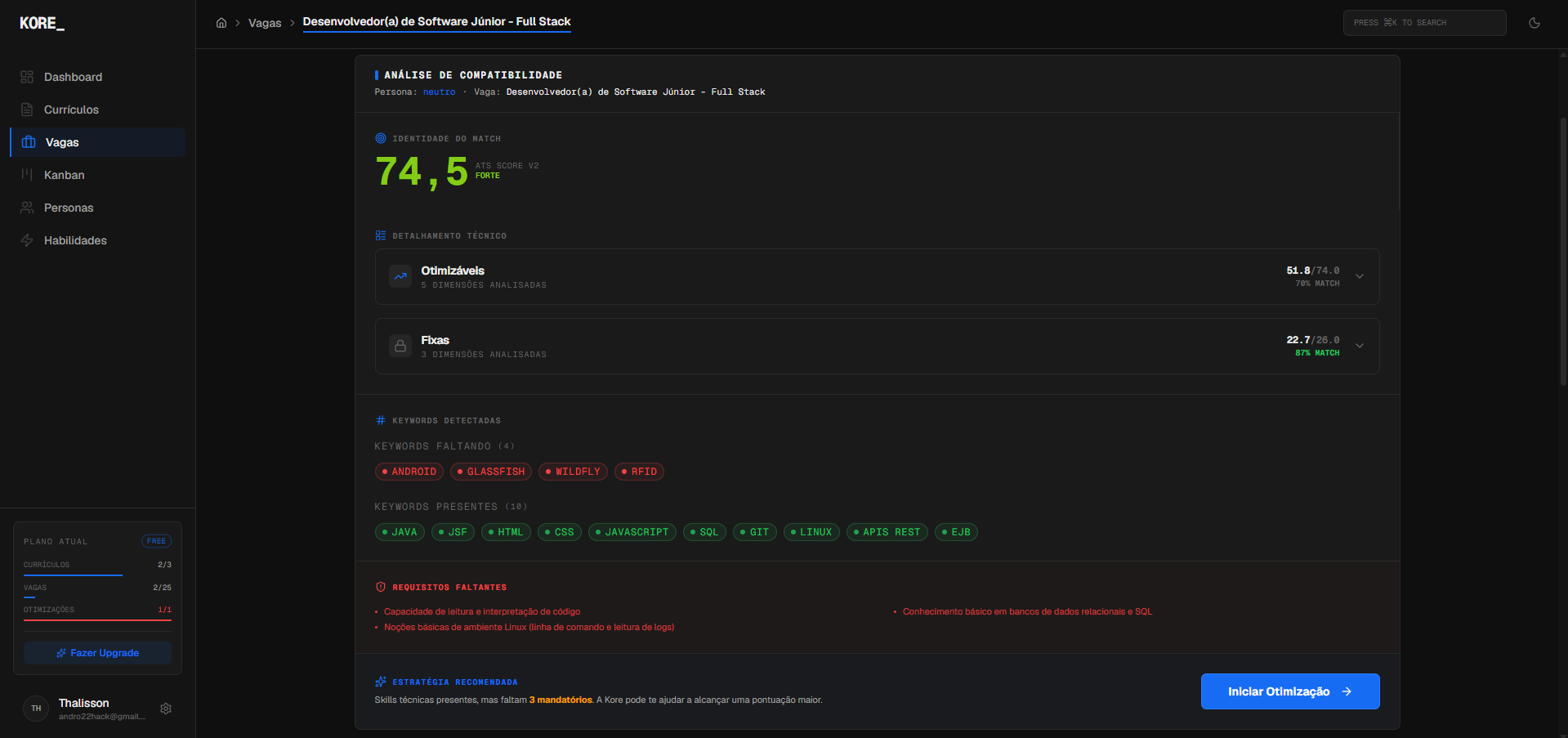Screen dimensions: 1568x738
Task: Click the Habilidades lightning icon
Action: coord(27,240)
